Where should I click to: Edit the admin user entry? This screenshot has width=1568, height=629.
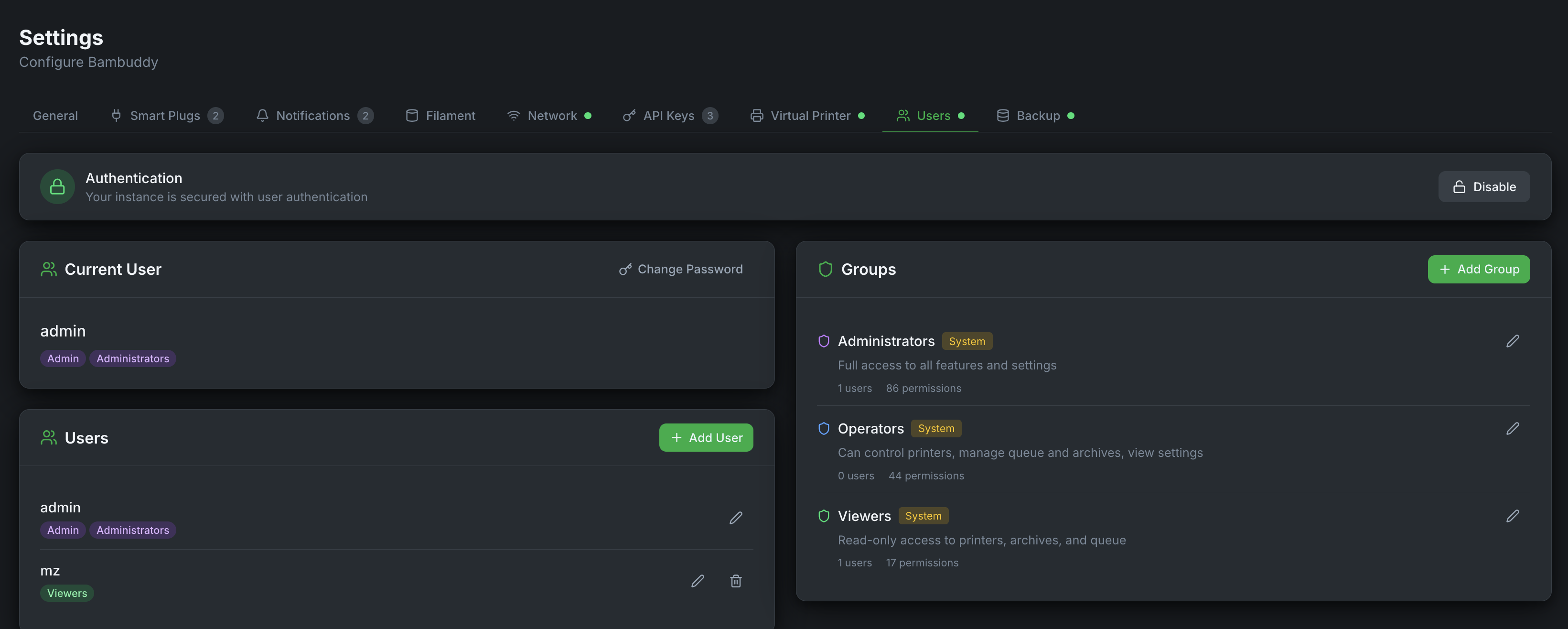click(x=736, y=518)
